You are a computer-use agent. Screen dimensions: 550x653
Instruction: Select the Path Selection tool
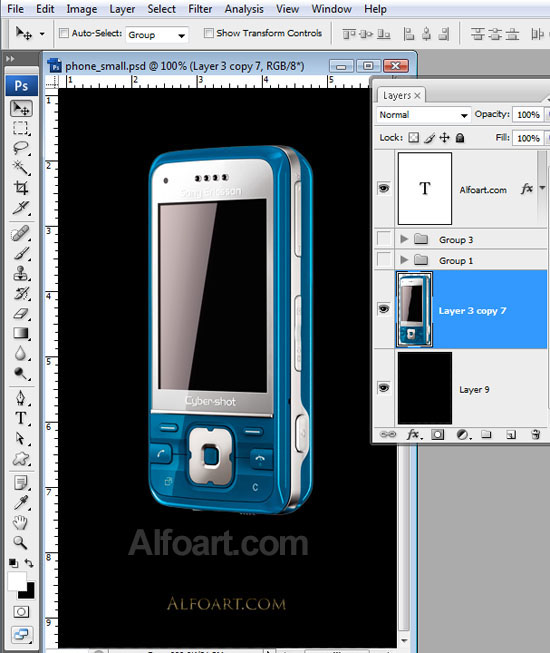pos(21,439)
